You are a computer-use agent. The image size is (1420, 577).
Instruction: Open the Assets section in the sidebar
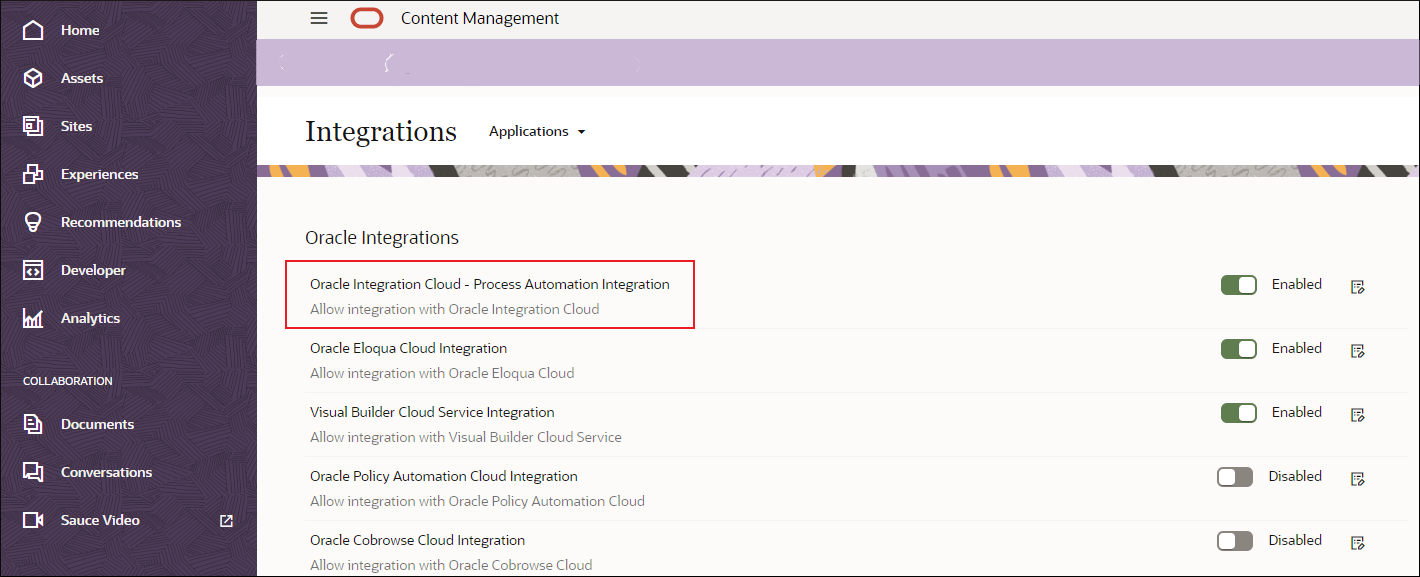(81, 77)
